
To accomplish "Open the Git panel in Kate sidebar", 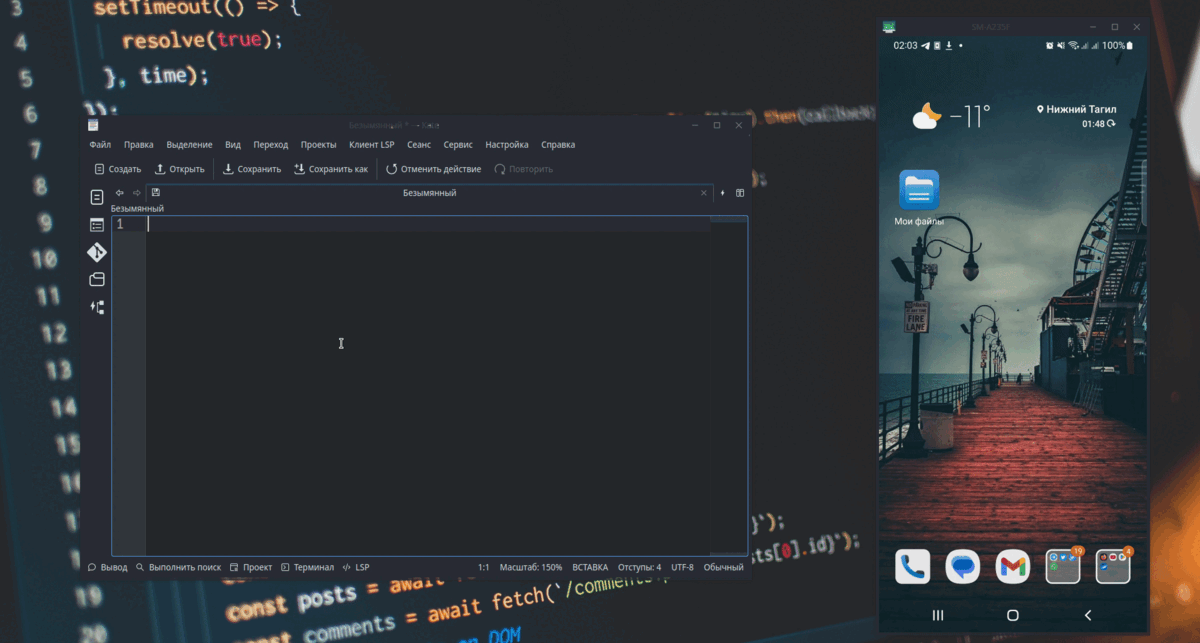I will pyautogui.click(x=97, y=252).
